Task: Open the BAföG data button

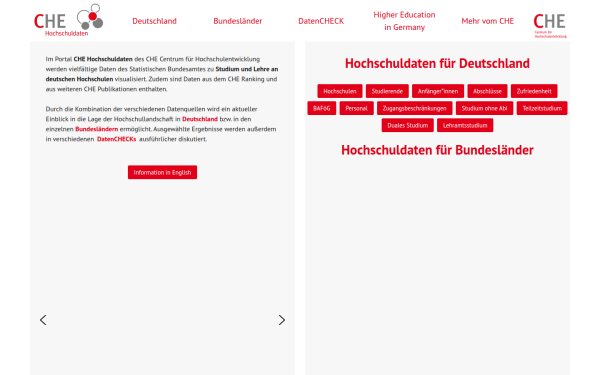Action: [x=321, y=108]
